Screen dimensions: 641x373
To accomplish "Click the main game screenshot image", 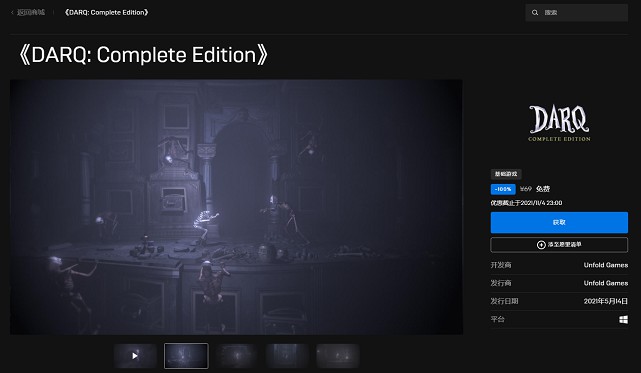I will (236, 207).
